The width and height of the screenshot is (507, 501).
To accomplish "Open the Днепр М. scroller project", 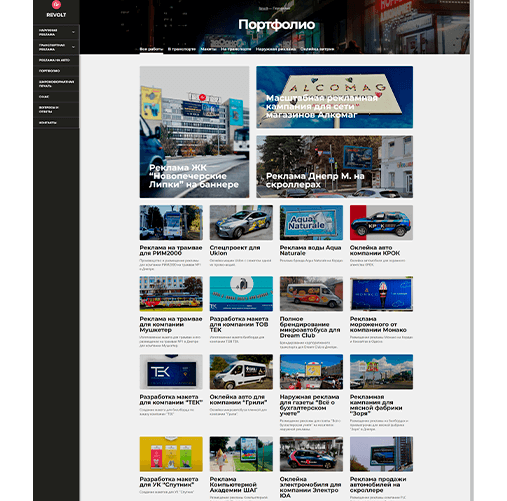I will pos(334,167).
